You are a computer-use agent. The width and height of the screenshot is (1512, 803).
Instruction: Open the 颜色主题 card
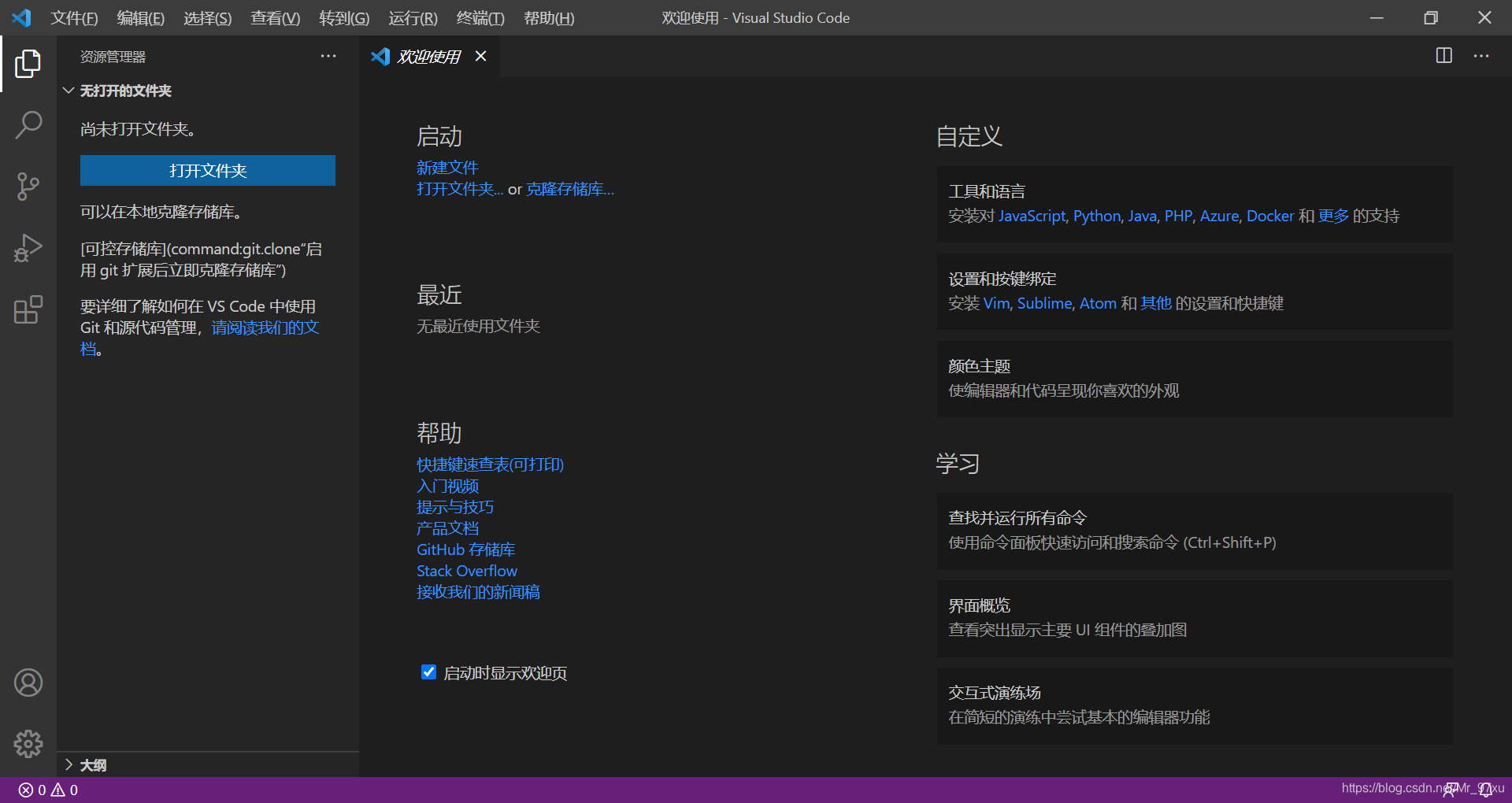tap(1195, 379)
